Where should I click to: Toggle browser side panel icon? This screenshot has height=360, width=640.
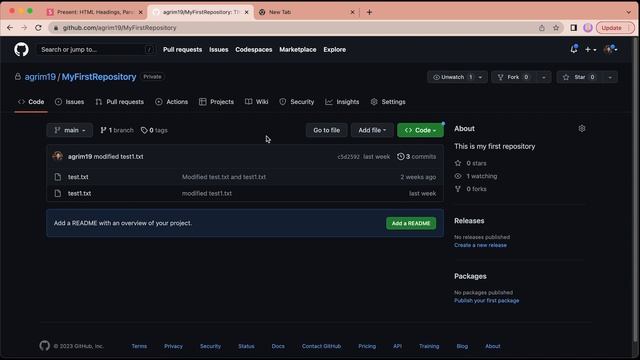pyautogui.click(x=573, y=28)
